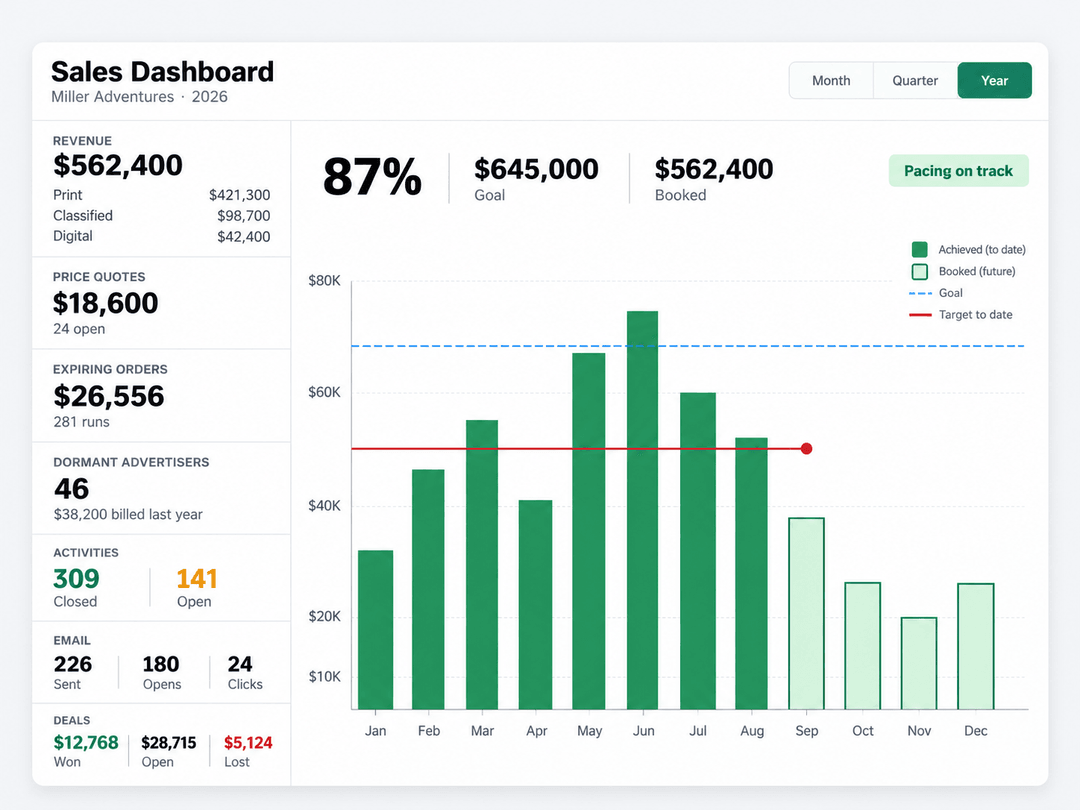This screenshot has width=1080, height=810.
Task: Click the light-green September booked bar
Action: tap(807, 614)
